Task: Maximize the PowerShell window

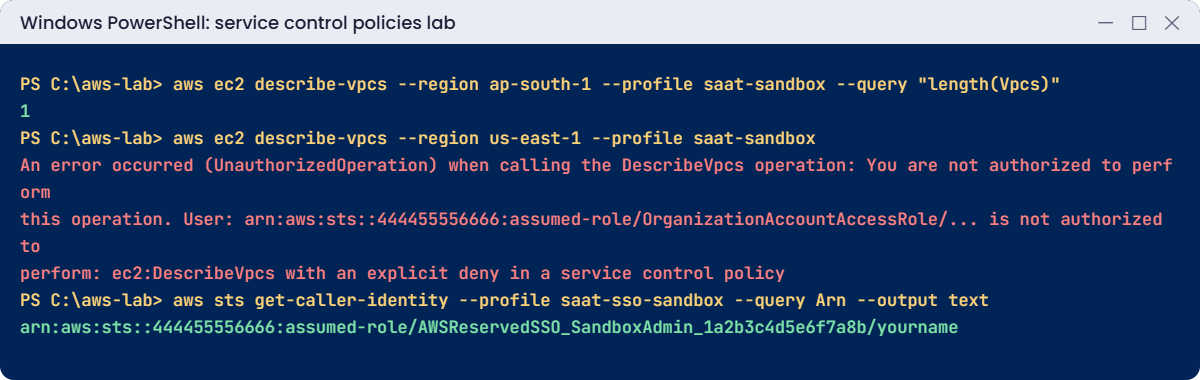Action: (x=1138, y=23)
